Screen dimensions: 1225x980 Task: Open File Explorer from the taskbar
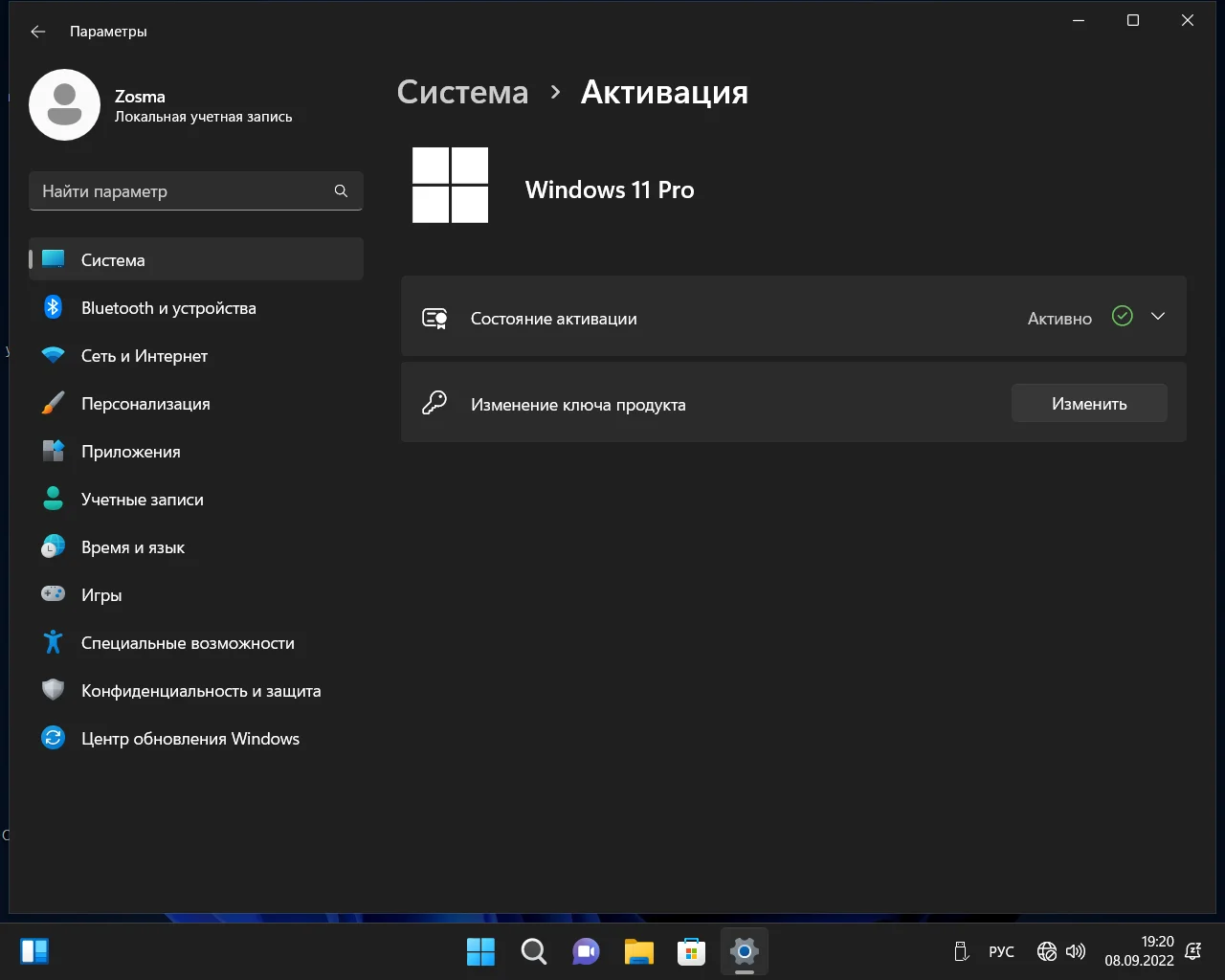[x=638, y=951]
